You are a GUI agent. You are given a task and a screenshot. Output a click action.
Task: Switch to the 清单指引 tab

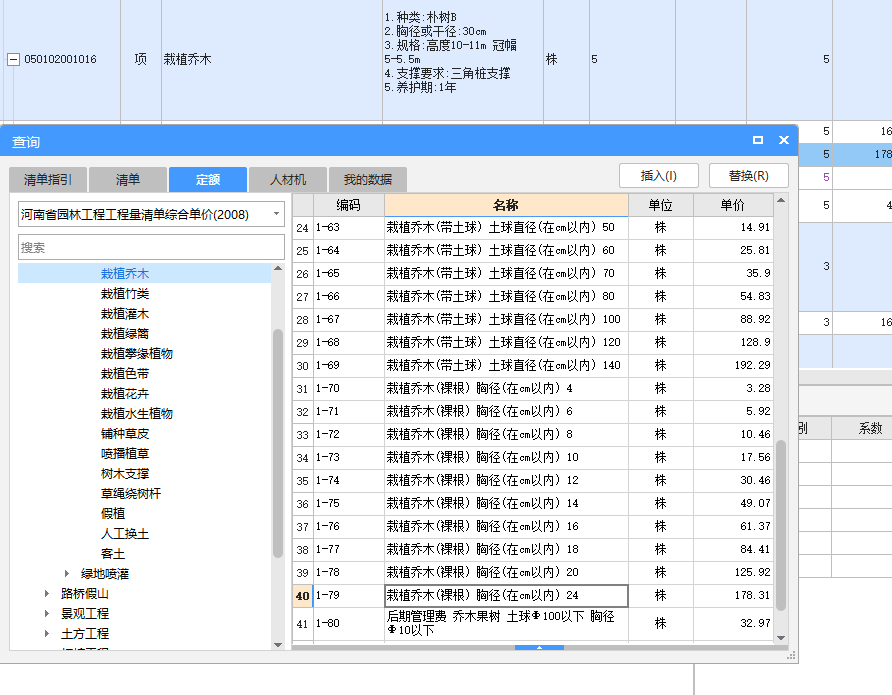pyautogui.click(x=48, y=180)
